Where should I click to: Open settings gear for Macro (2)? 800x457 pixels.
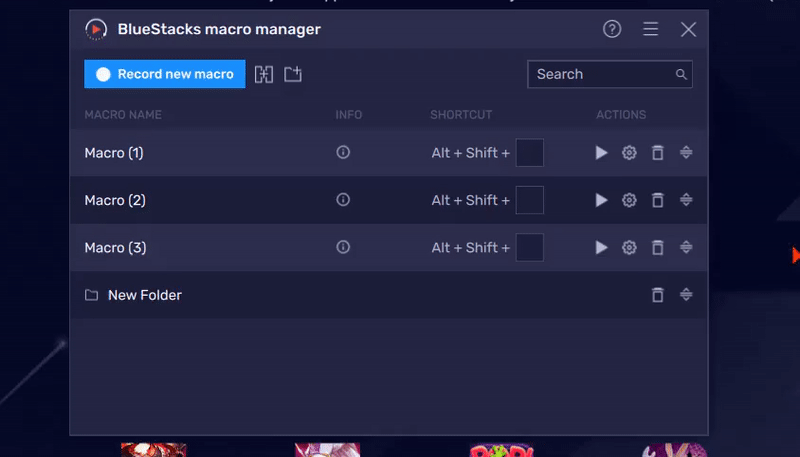coord(629,200)
